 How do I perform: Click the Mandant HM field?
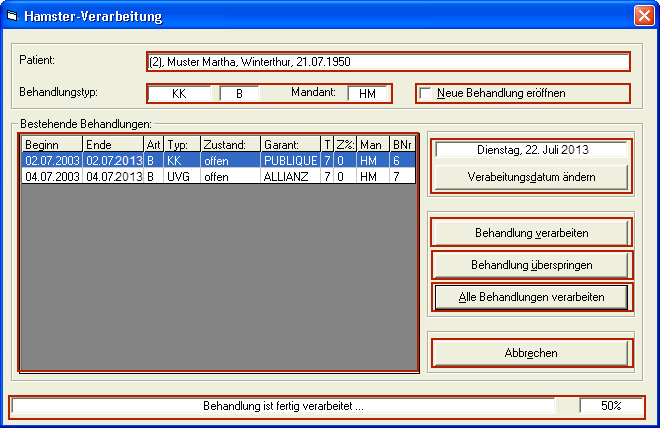[367, 93]
